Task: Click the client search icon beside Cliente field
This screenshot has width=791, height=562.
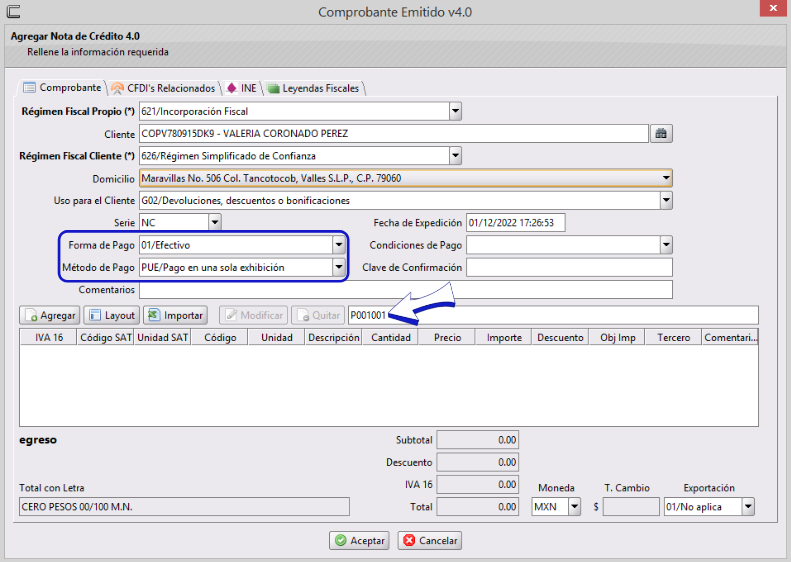Action: click(661, 134)
